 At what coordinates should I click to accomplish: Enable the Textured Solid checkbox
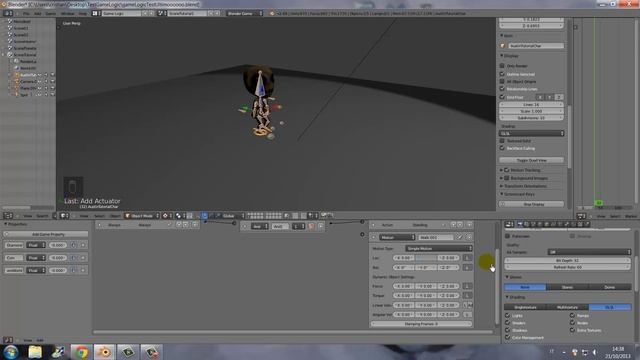[x=502, y=140]
